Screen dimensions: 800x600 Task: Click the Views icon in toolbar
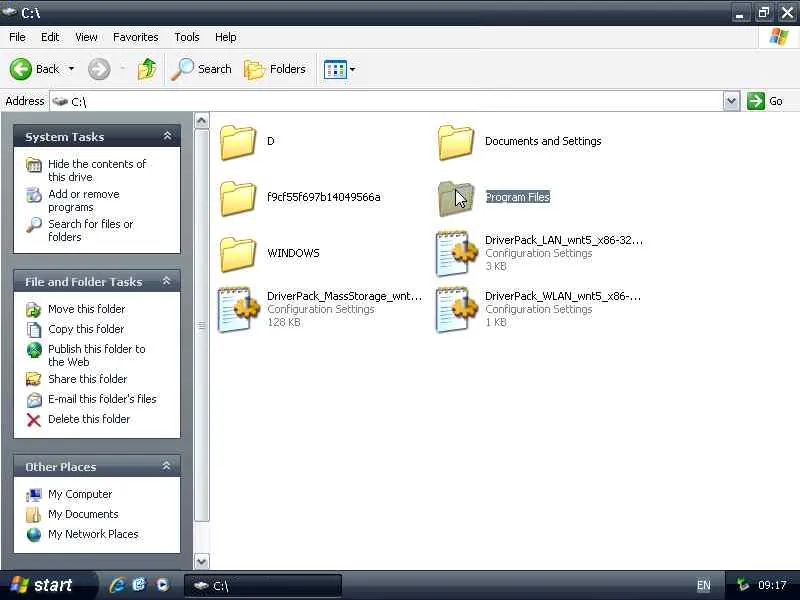tap(335, 69)
